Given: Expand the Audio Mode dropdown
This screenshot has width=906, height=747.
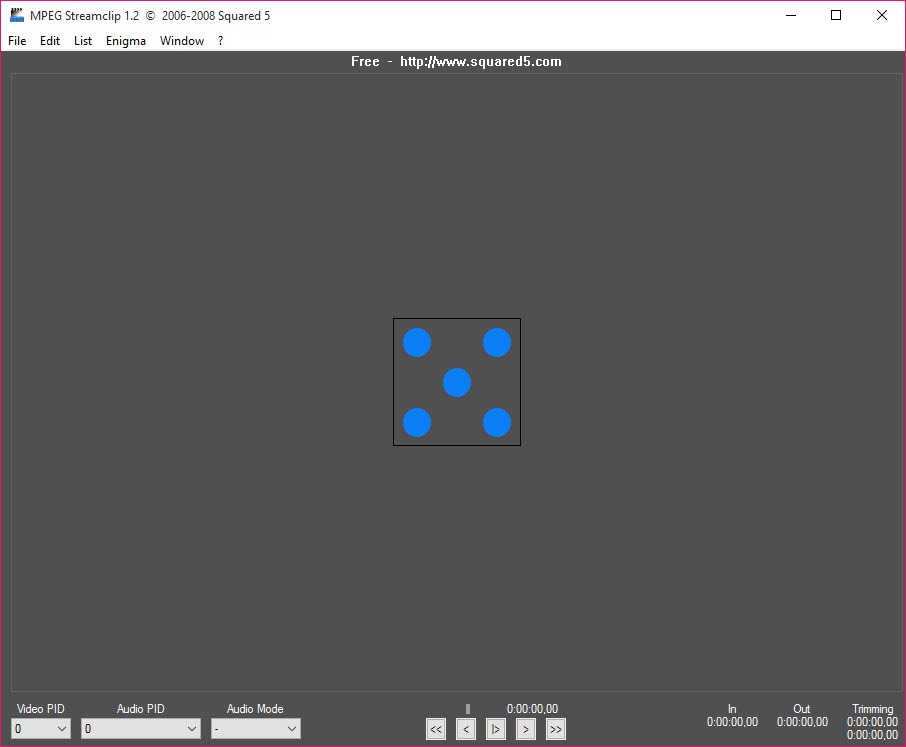Looking at the screenshot, I should pyautogui.click(x=256, y=729).
